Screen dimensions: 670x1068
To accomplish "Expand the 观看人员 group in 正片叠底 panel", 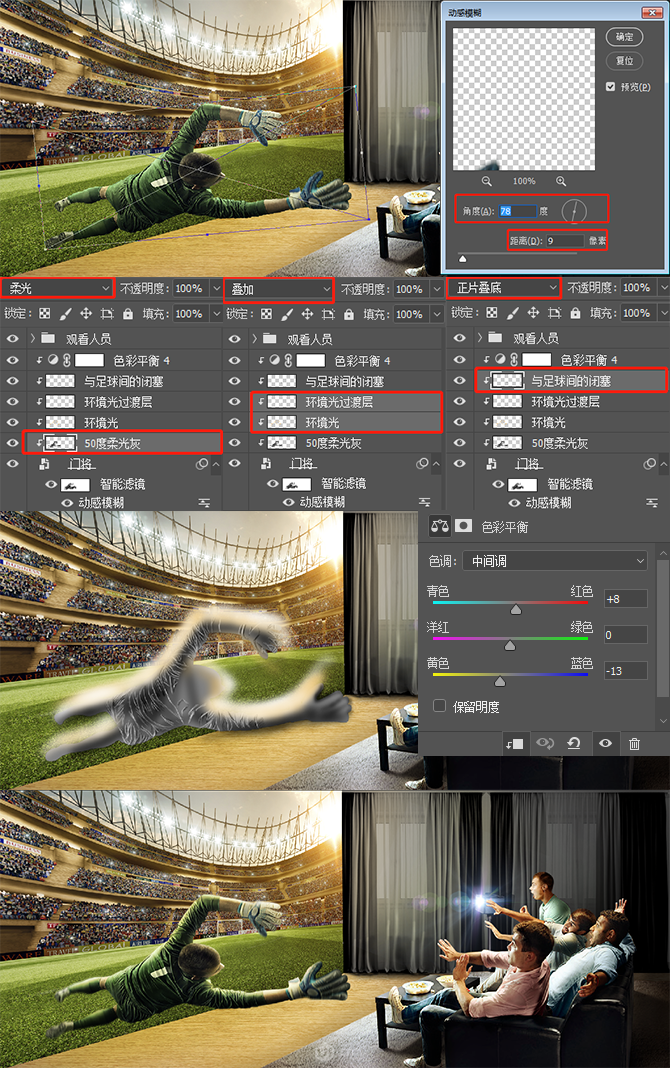I will (x=480, y=338).
